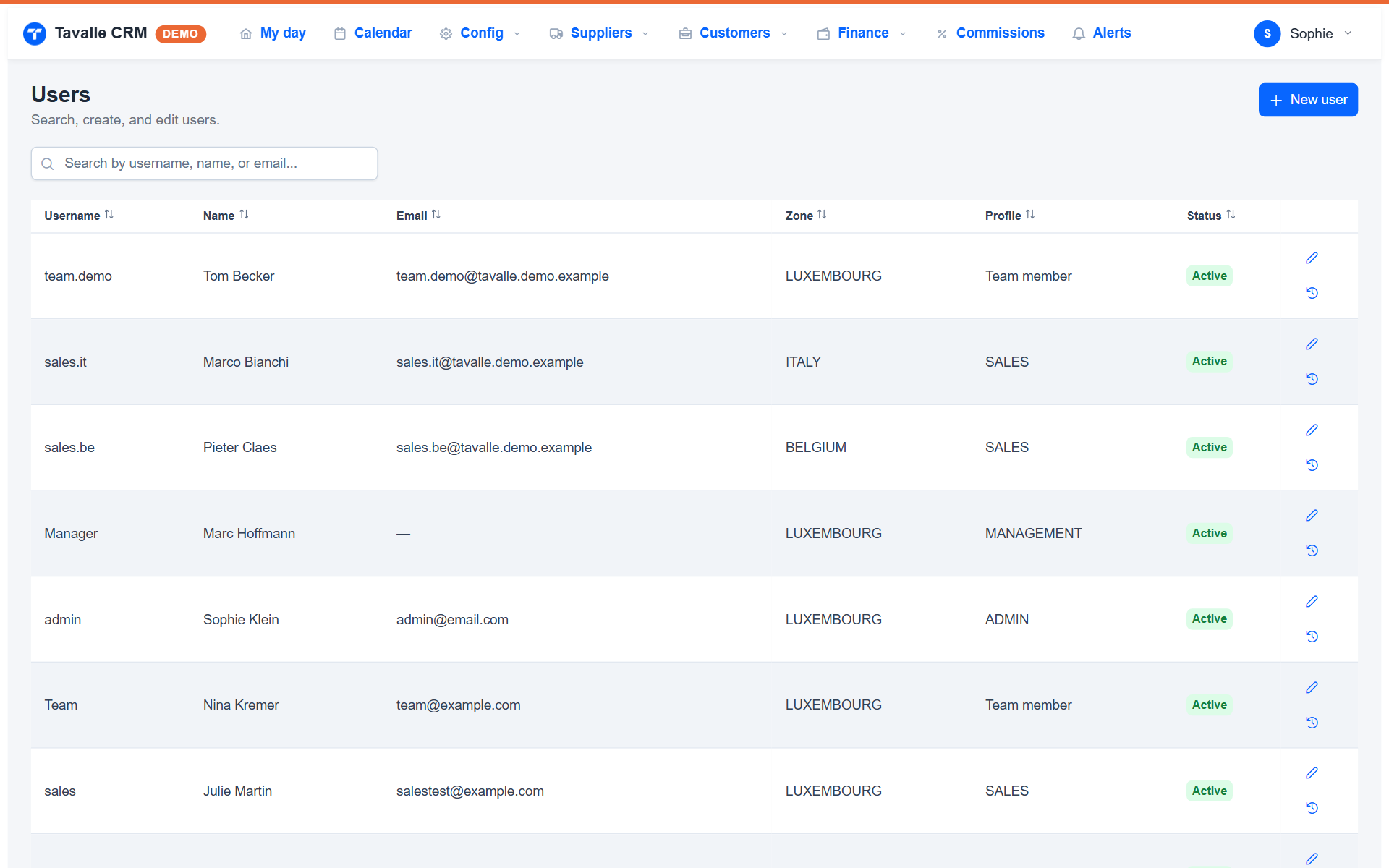1389x868 pixels.
Task: Open history for sales.be row
Action: tap(1312, 465)
